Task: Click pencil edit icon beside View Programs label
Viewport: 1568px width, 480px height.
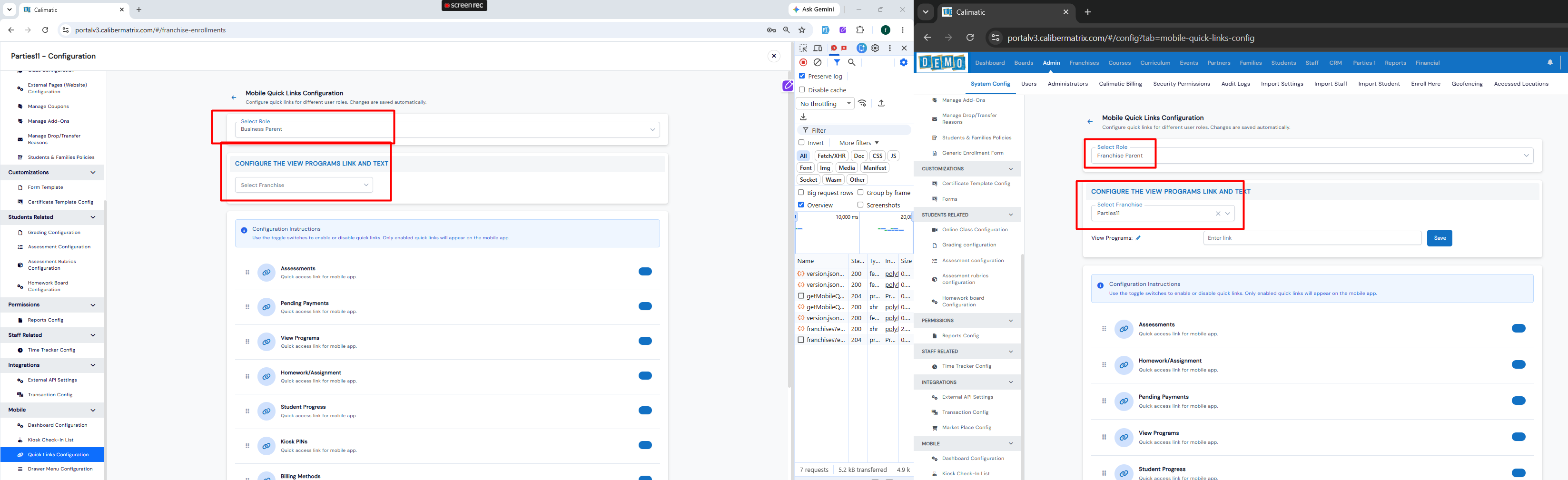Action: point(1138,238)
